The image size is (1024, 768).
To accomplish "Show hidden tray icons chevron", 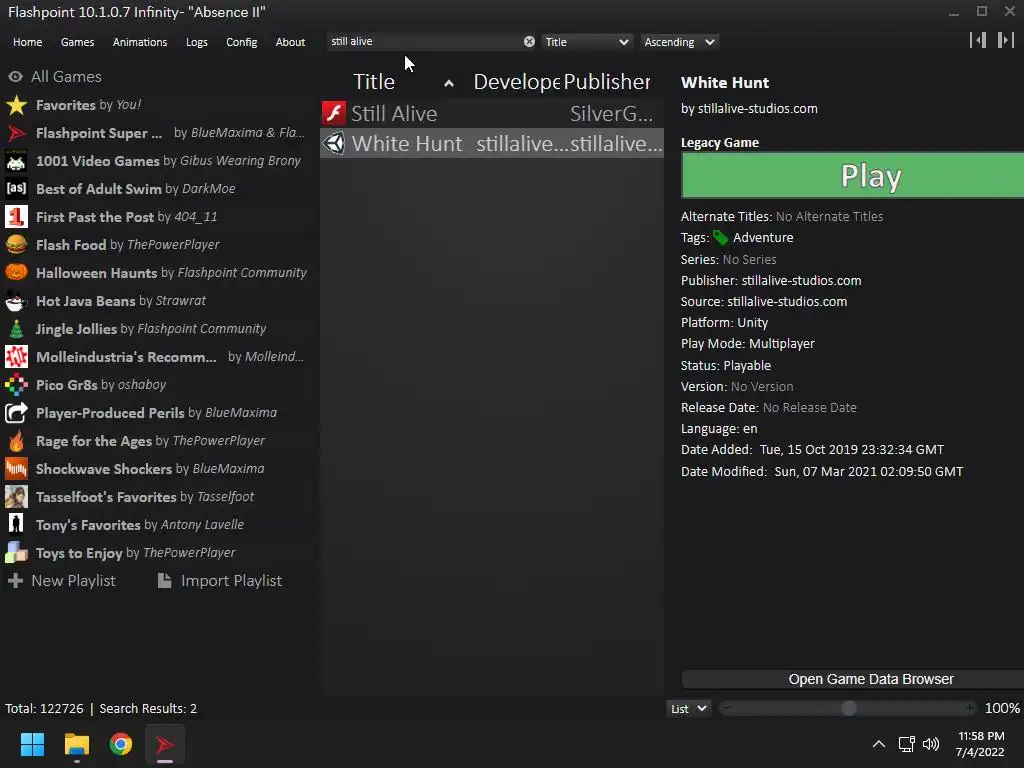I will tap(879, 744).
